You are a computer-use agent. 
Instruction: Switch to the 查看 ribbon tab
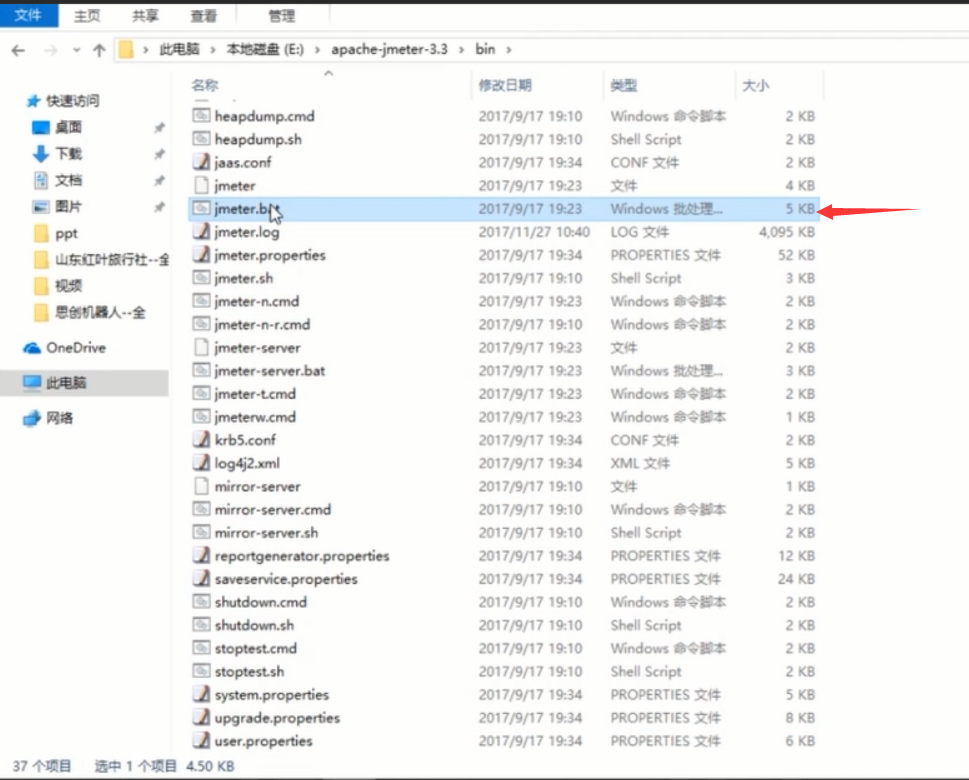[203, 15]
